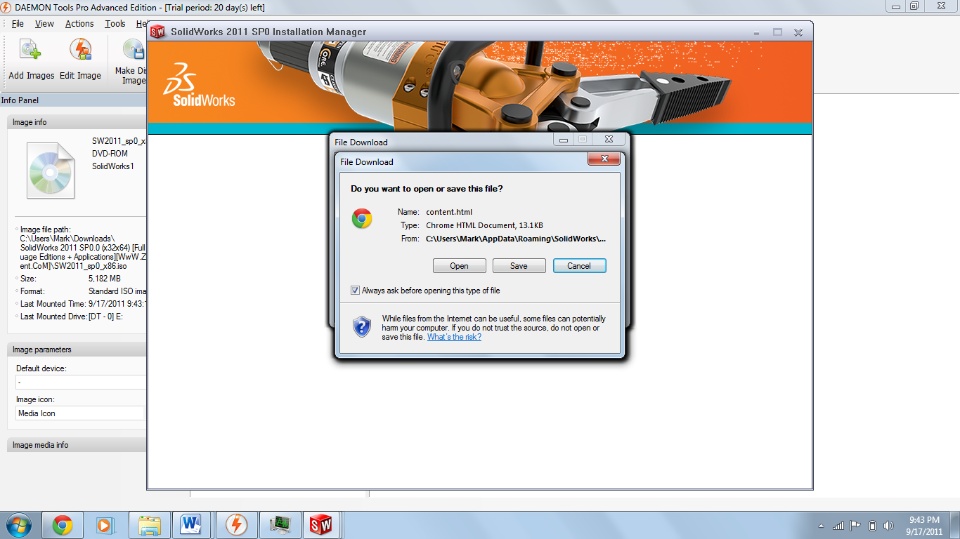Show hidden system tray icons
Screen dimensions: 960x539
point(821,526)
